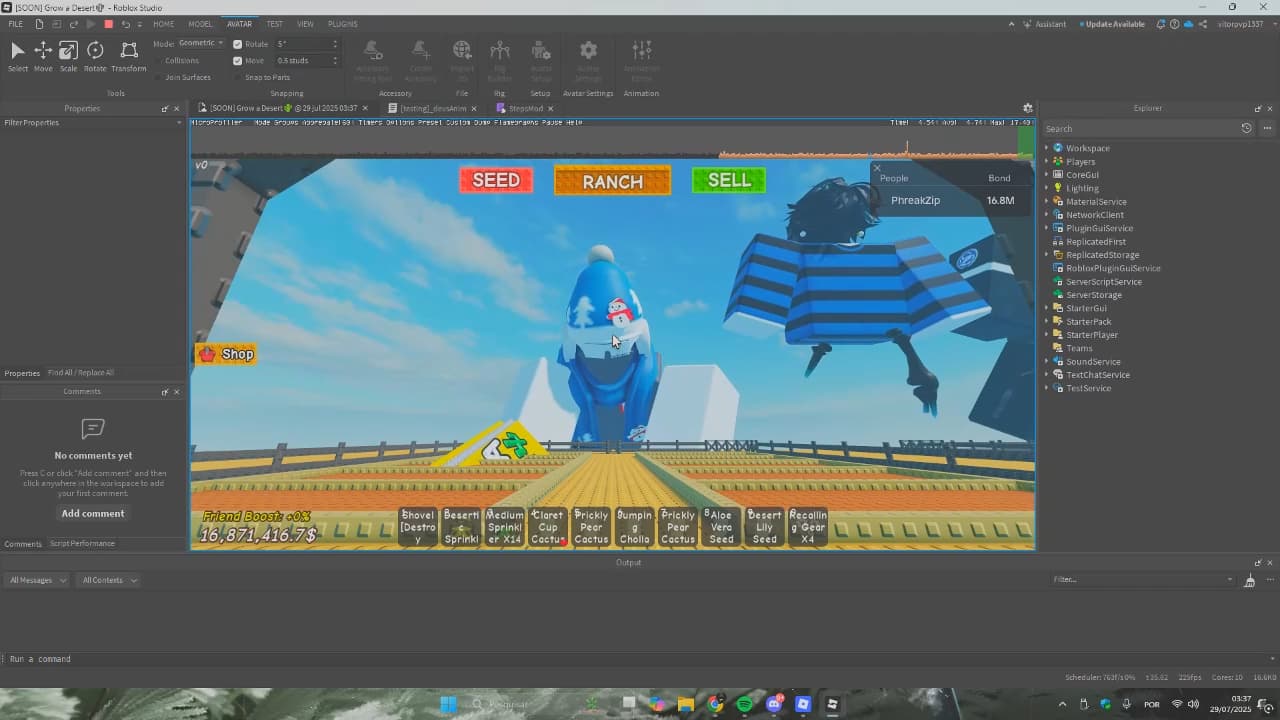Open viewport settings gear icon

pyautogui.click(x=1027, y=108)
